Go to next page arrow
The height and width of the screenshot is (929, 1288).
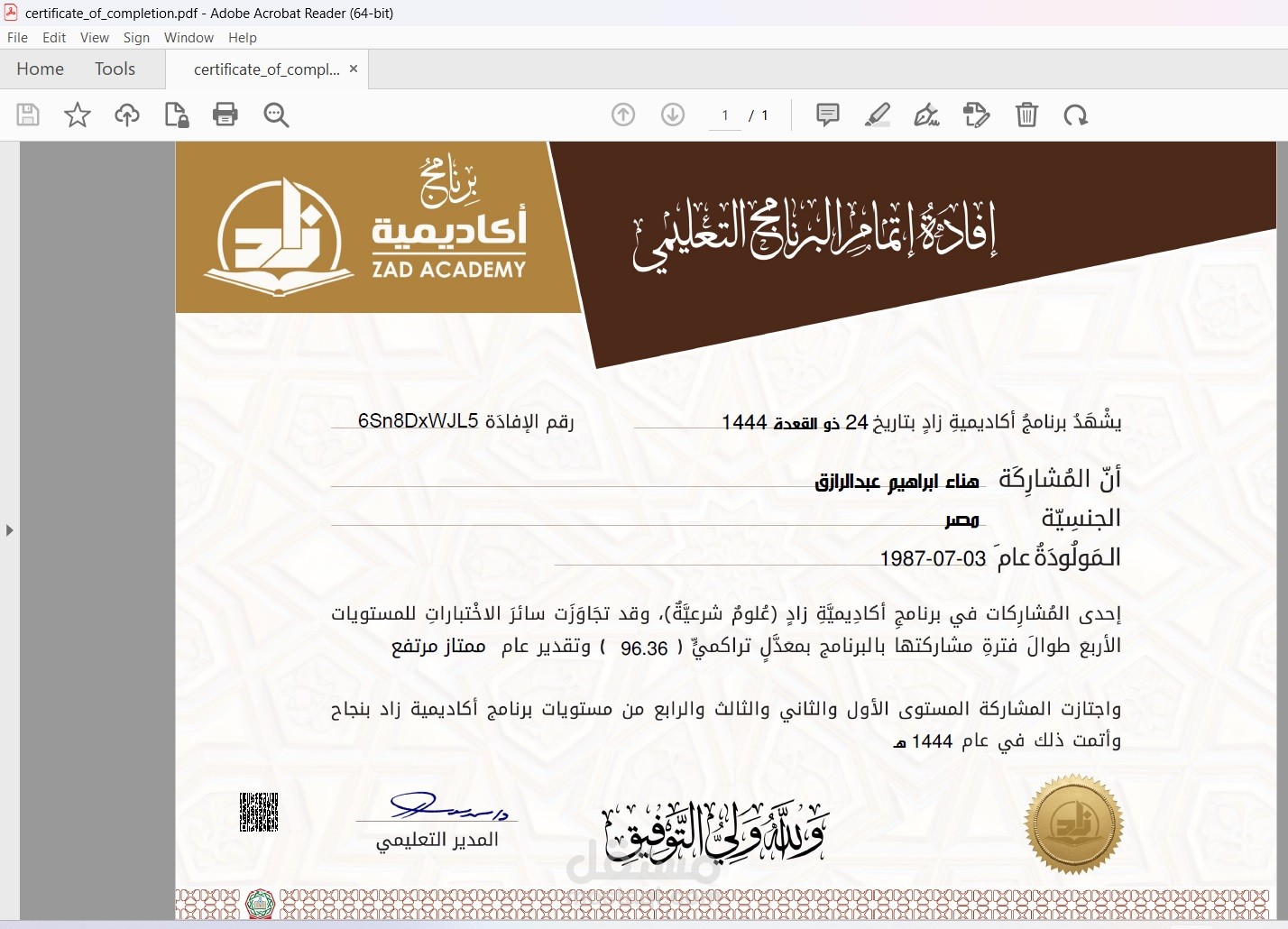point(673,115)
